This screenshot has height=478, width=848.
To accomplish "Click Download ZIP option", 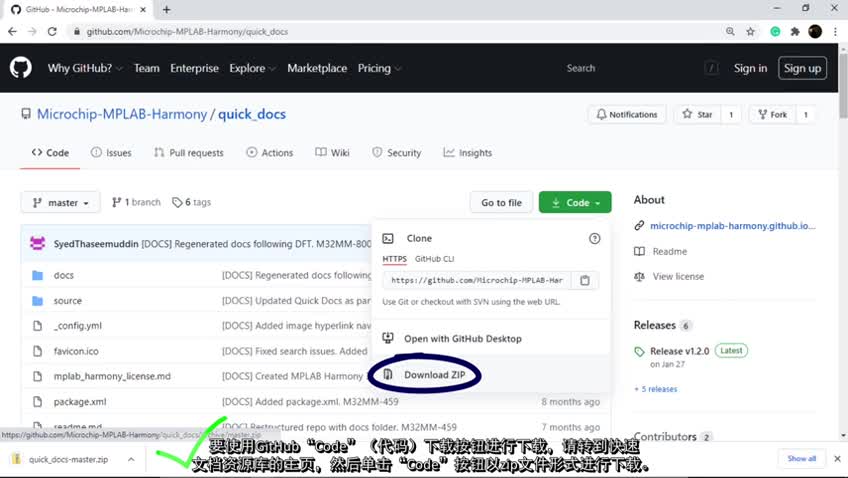I will click(x=433, y=375).
